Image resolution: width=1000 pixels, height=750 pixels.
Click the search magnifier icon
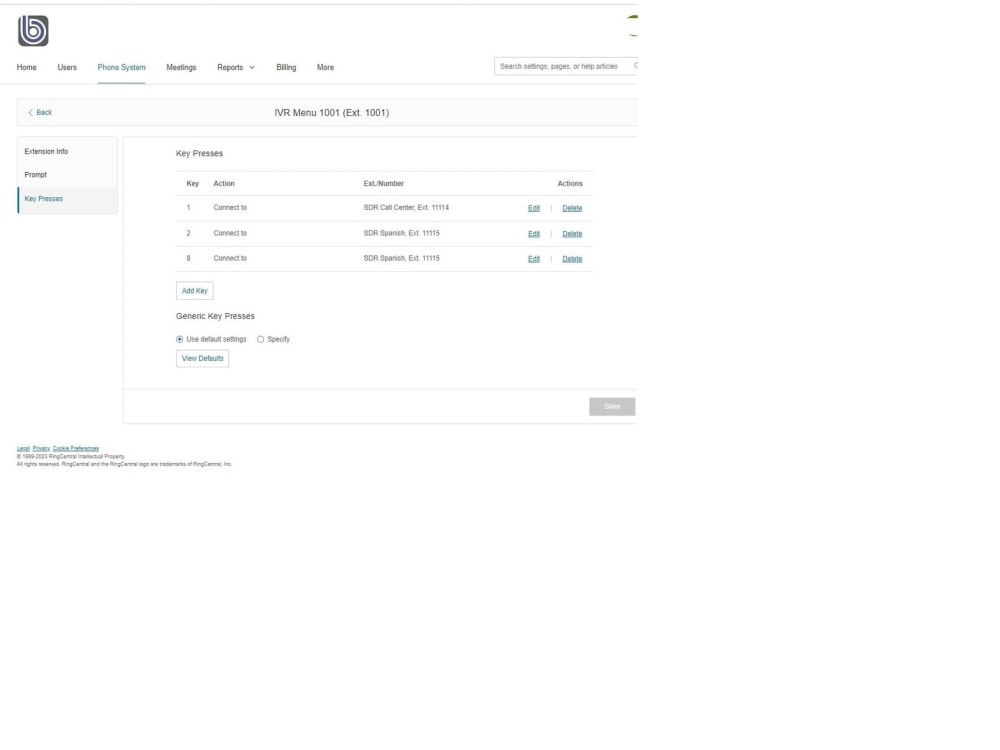[634, 64]
